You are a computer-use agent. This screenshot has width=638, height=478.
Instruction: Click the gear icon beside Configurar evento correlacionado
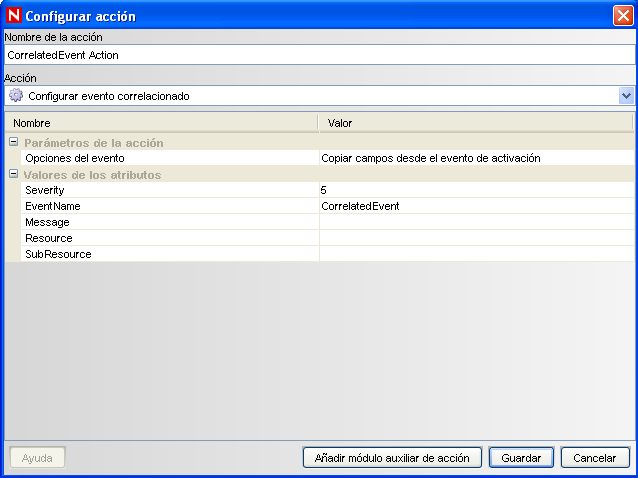16,95
